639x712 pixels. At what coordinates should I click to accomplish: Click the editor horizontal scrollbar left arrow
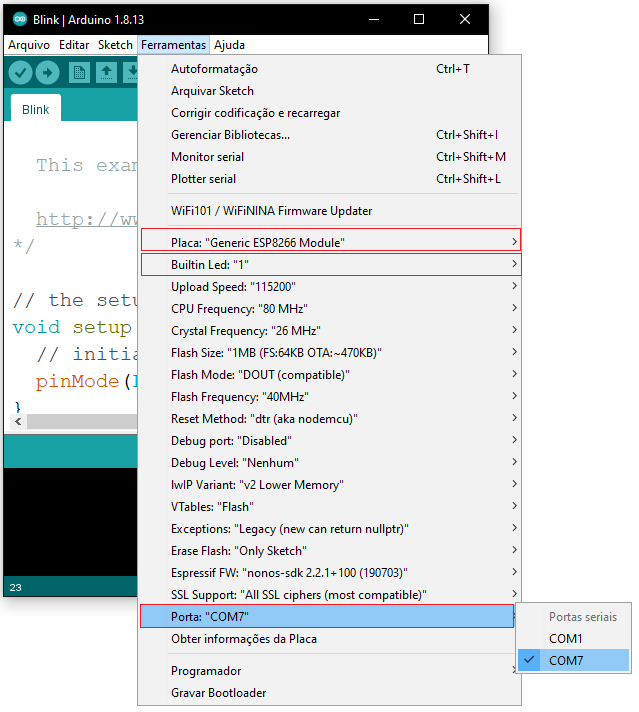(x=18, y=421)
